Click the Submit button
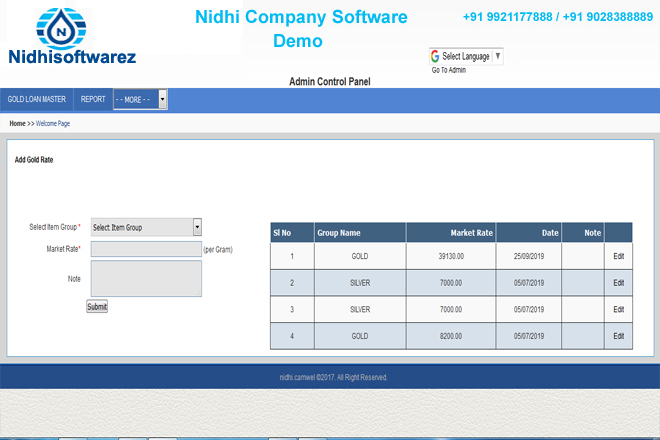Image resolution: width=660 pixels, height=440 pixels. 97,307
